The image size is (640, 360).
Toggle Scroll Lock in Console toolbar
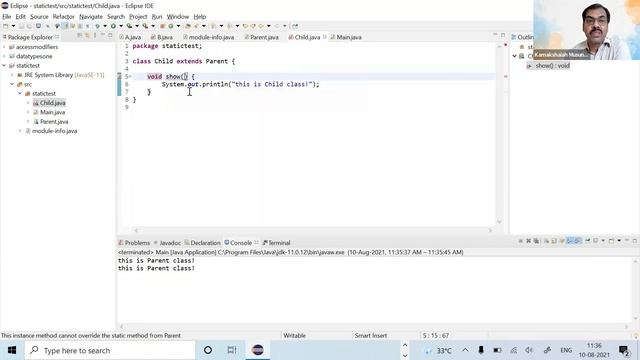coord(553,241)
